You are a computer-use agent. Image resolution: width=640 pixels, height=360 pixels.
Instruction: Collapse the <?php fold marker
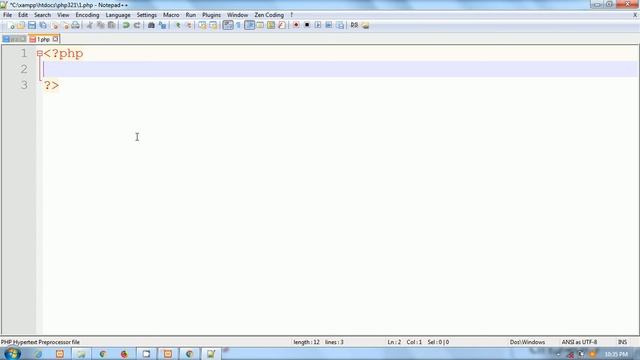[x=40, y=53]
